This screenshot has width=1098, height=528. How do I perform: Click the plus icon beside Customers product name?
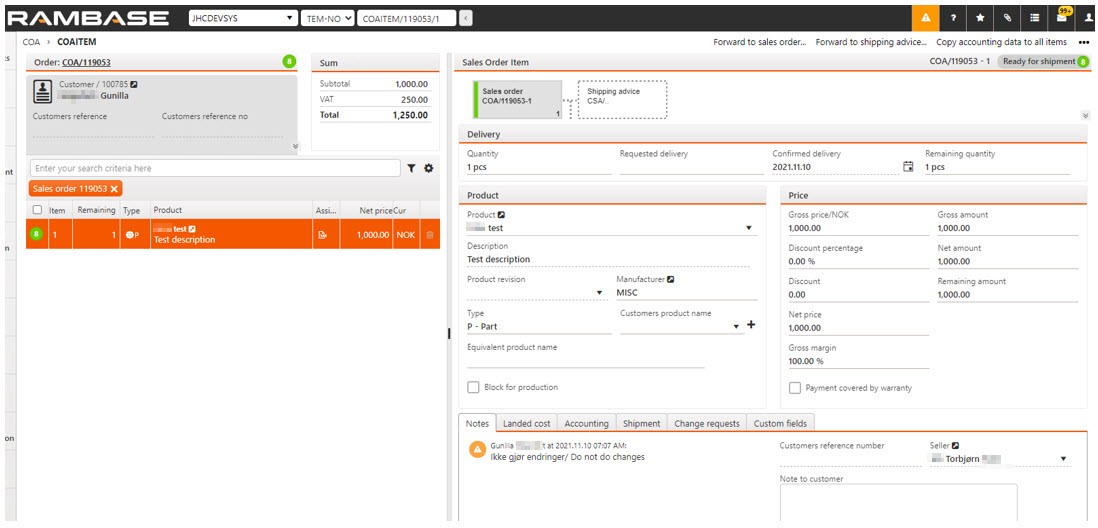(x=751, y=326)
